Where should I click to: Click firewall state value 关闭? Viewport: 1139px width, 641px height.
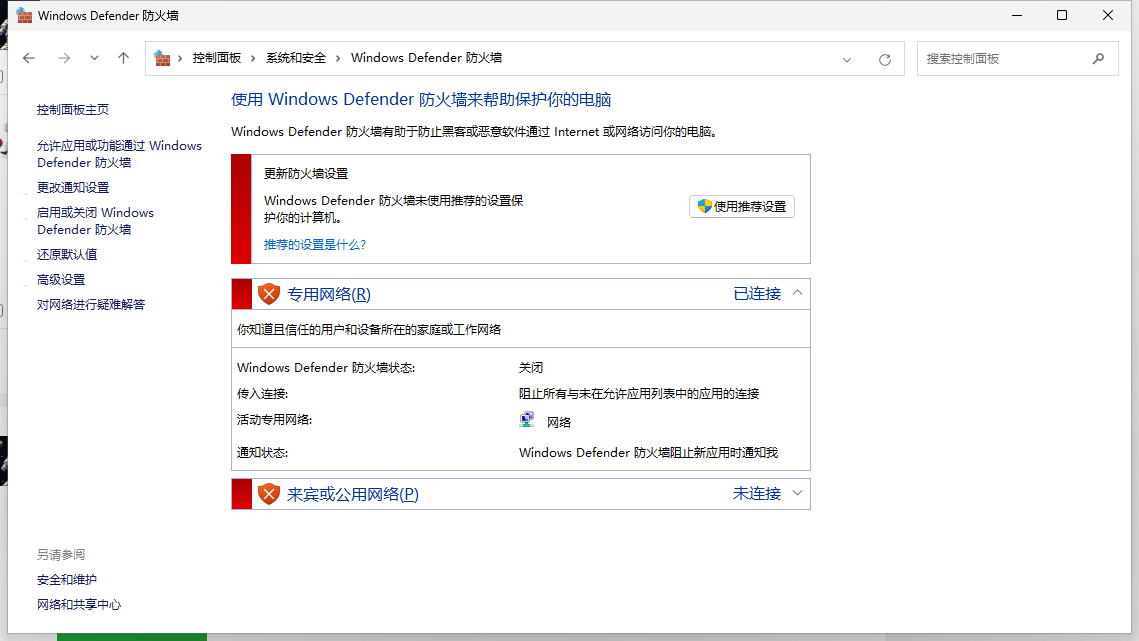531,368
